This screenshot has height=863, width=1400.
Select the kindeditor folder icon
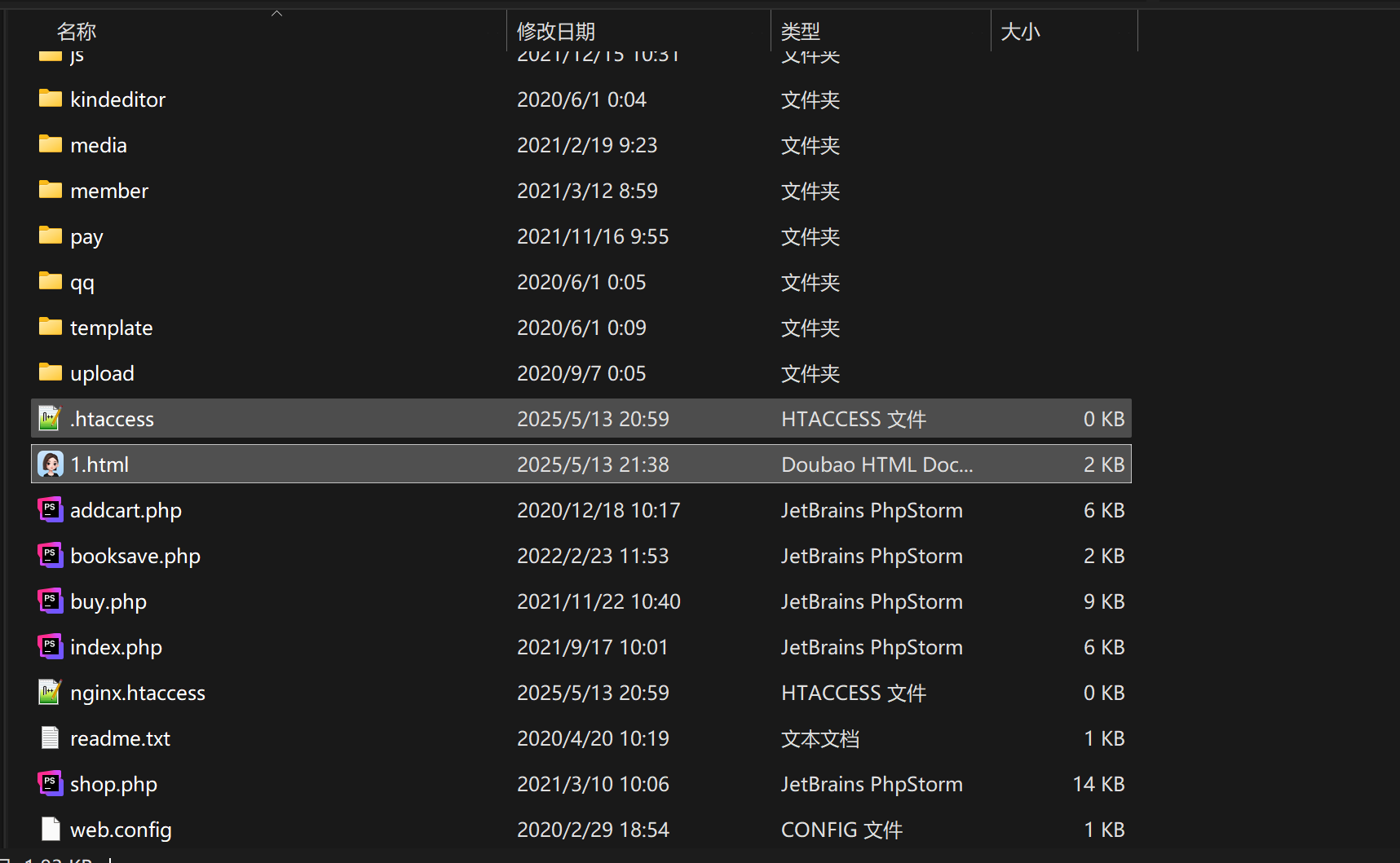(50, 99)
